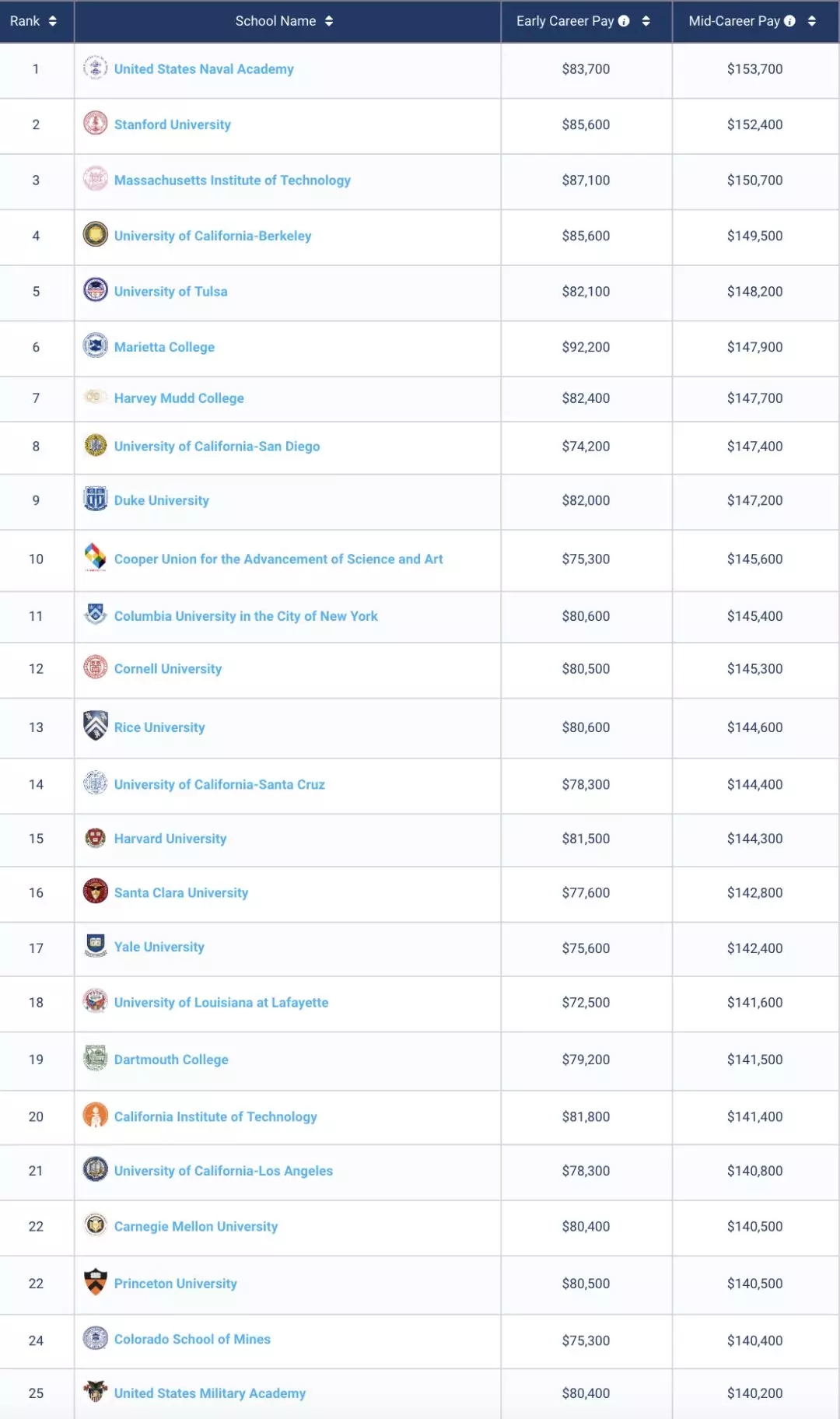The width and height of the screenshot is (840, 1419).
Task: Click the Early Career Pay info icon
Action: coord(624,21)
